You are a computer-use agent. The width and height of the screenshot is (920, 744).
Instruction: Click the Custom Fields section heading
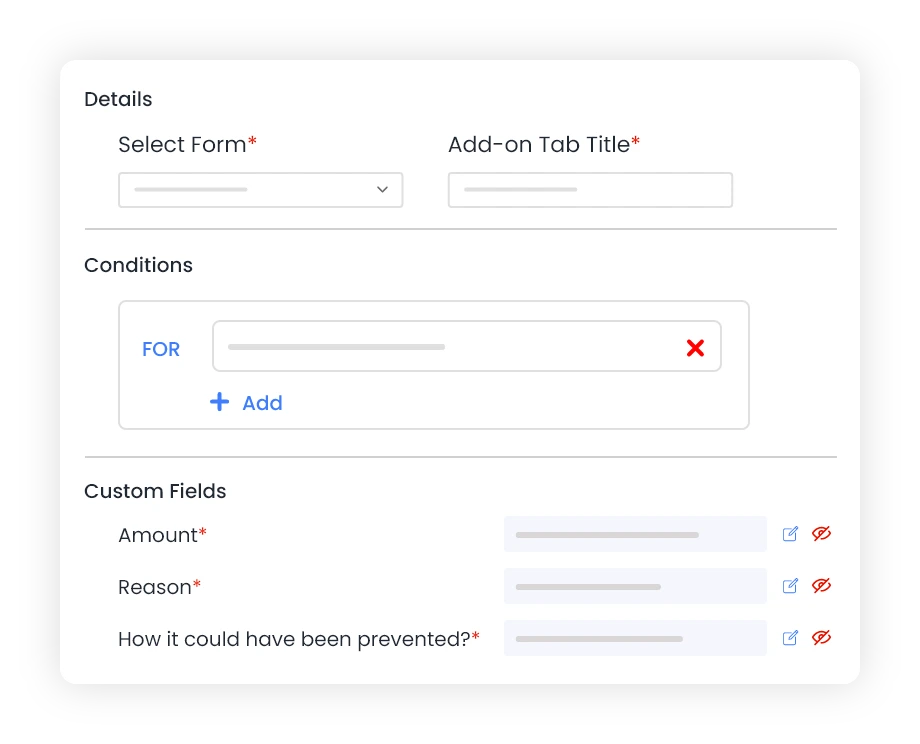tap(155, 491)
